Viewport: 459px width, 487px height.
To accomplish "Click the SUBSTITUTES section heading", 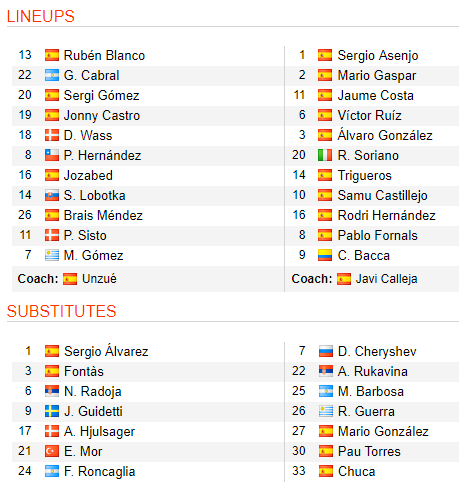I will pyautogui.click(x=61, y=311).
